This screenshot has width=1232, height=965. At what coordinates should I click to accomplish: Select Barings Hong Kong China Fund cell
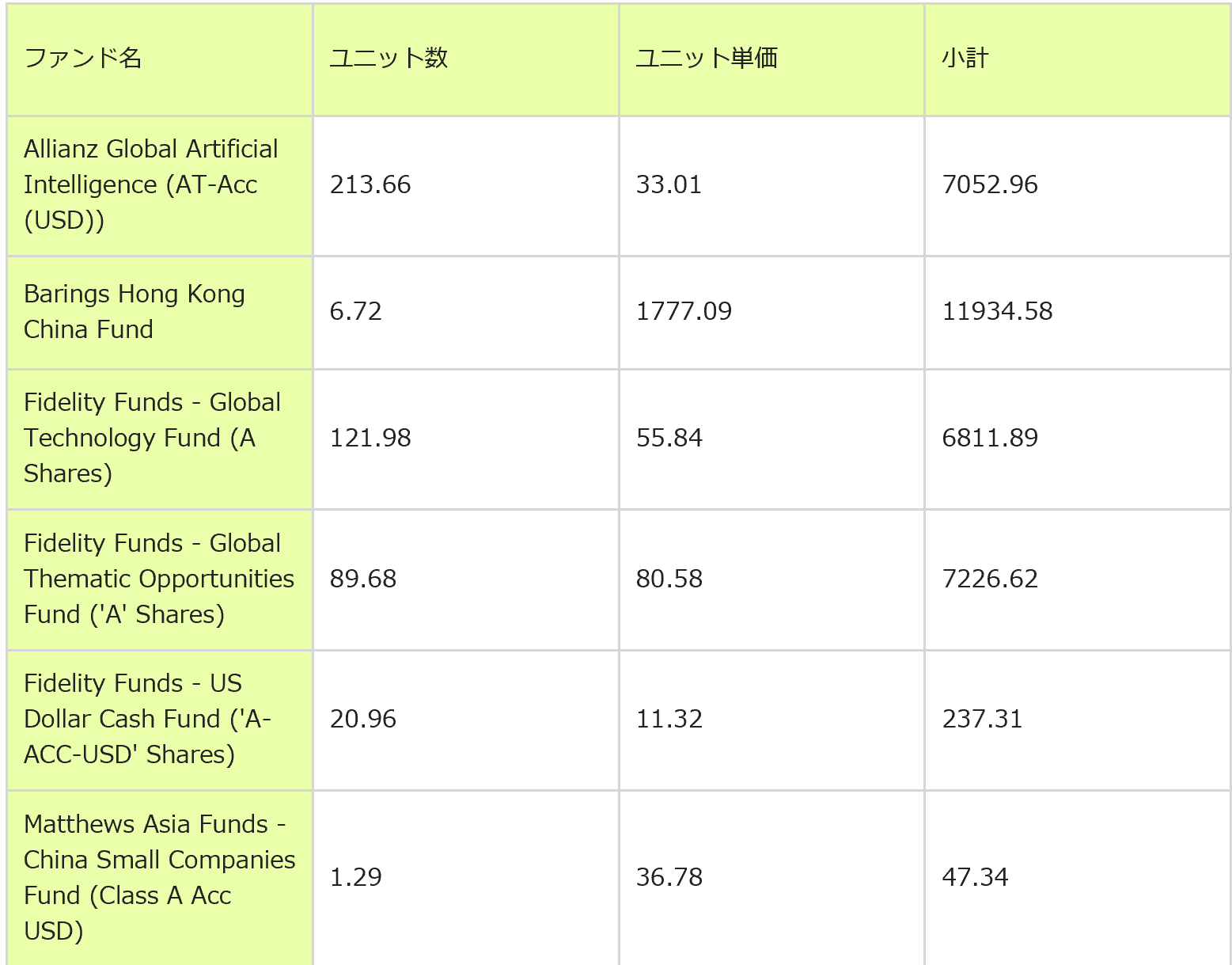coord(135,311)
